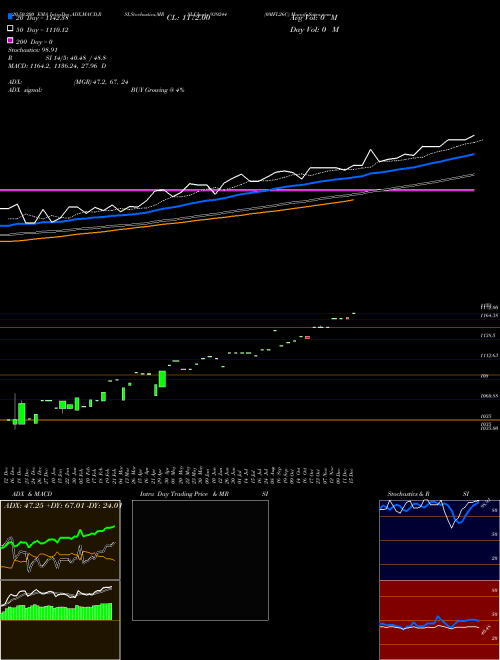
Task: Click the 1060.55 price axis label
Action: [x=489, y=396]
